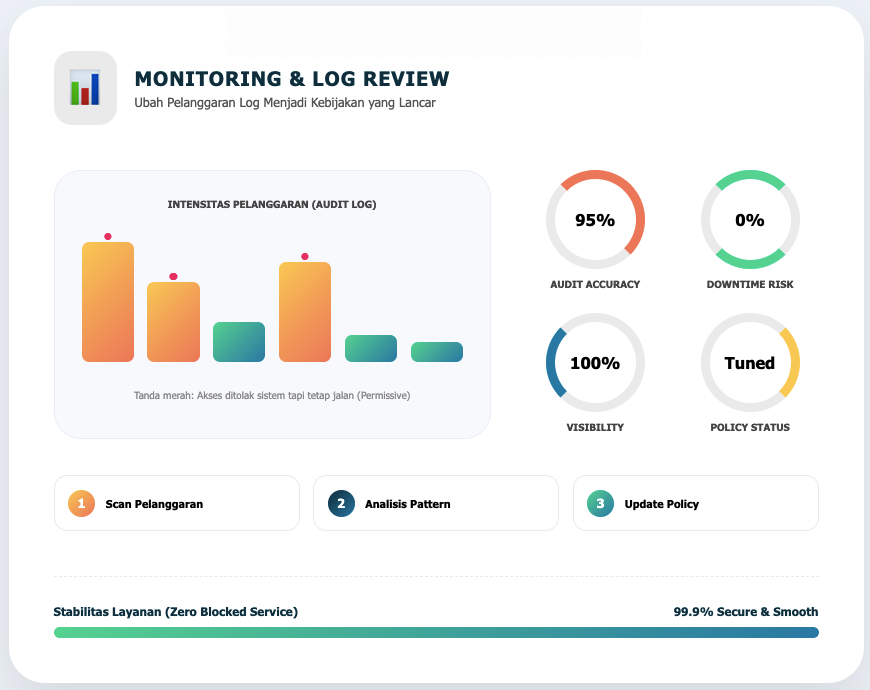Select the Scan Pelanggaran step card
The height and width of the screenshot is (690, 870).
tap(176, 503)
